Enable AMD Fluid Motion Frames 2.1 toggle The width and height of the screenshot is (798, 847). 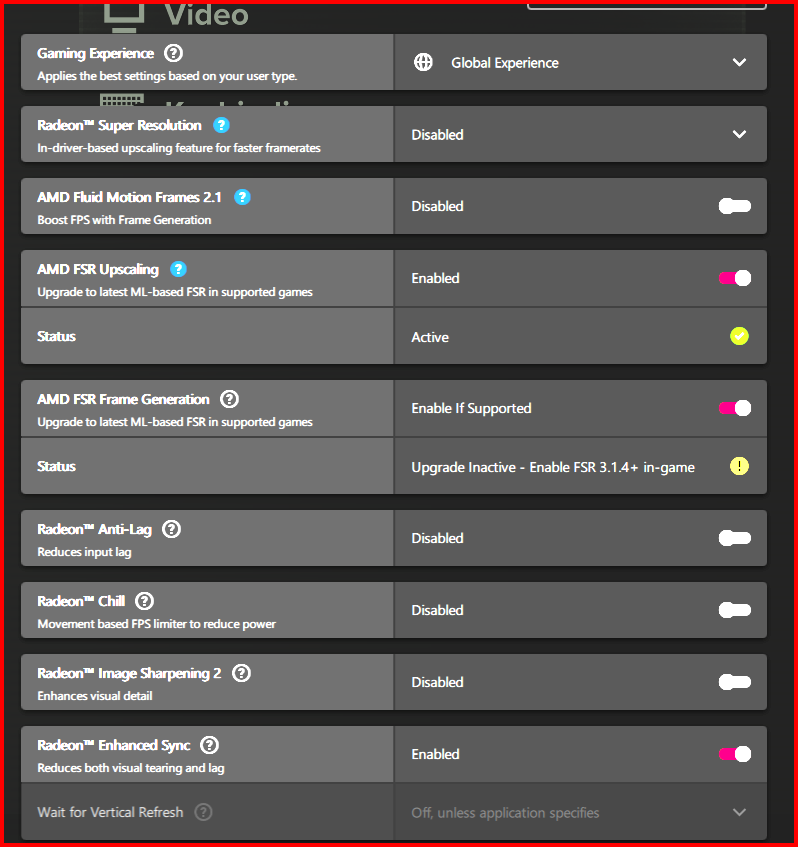(735, 206)
